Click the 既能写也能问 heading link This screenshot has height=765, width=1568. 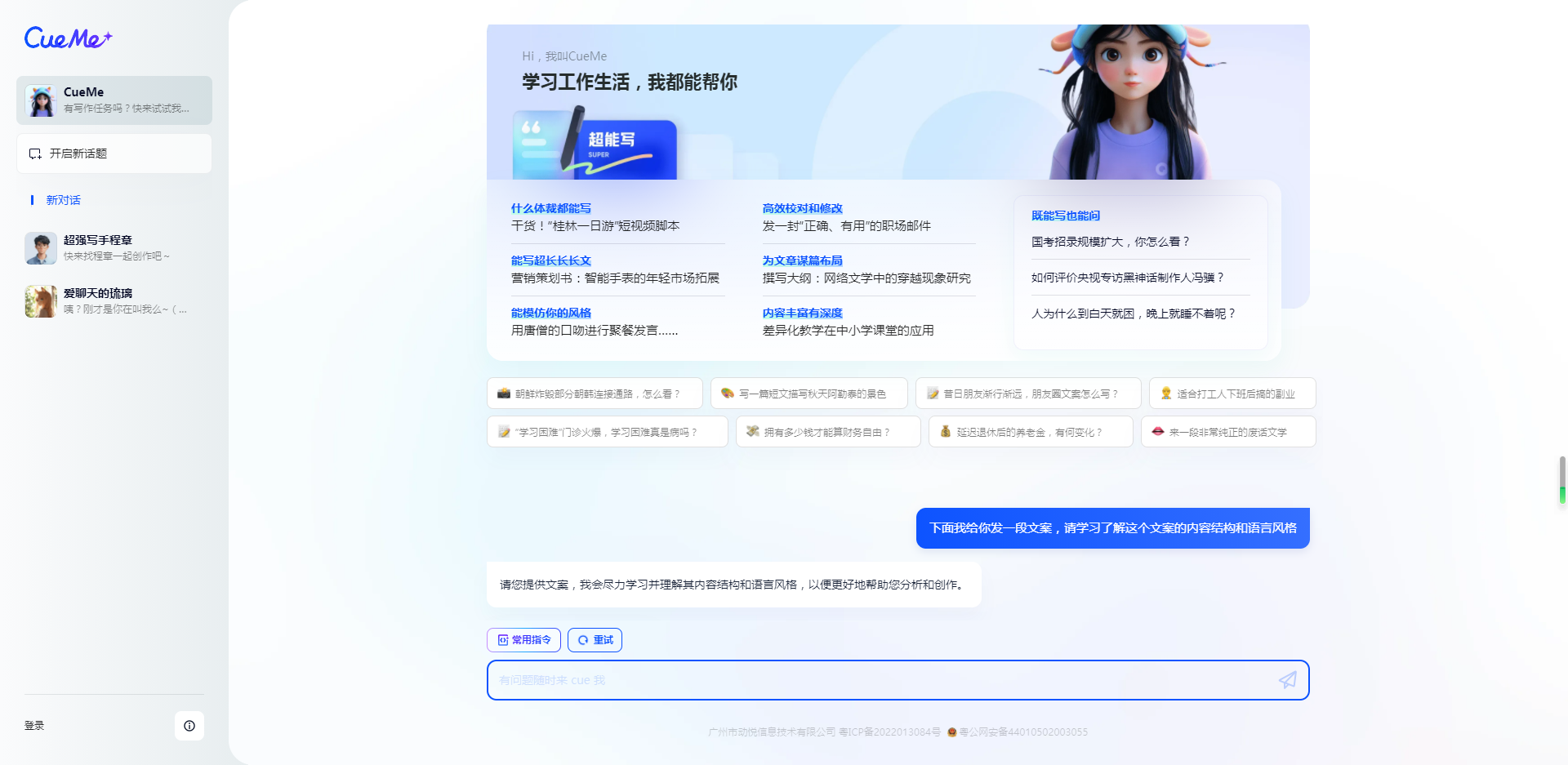click(1065, 216)
